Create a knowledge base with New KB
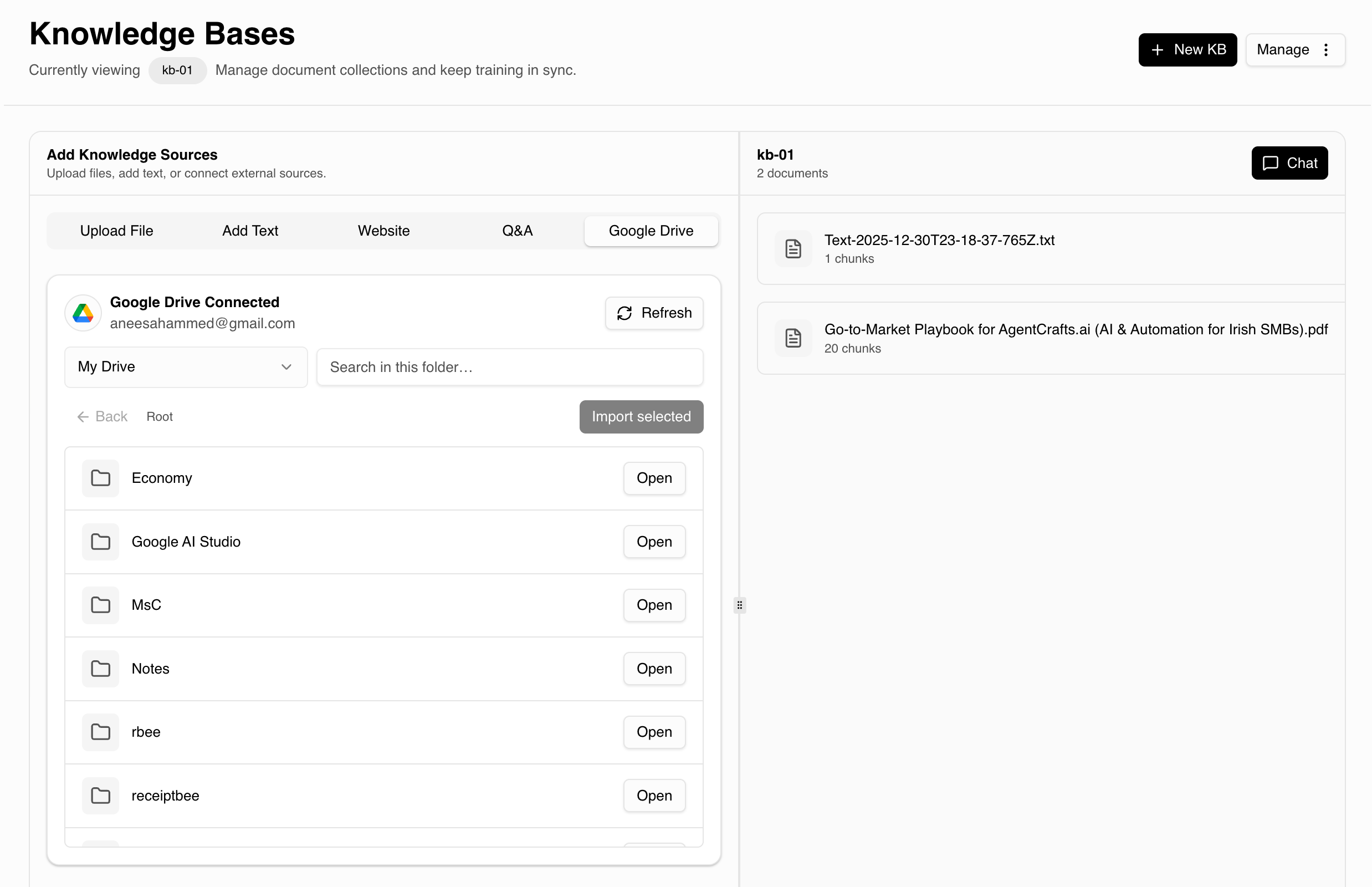 point(1187,49)
